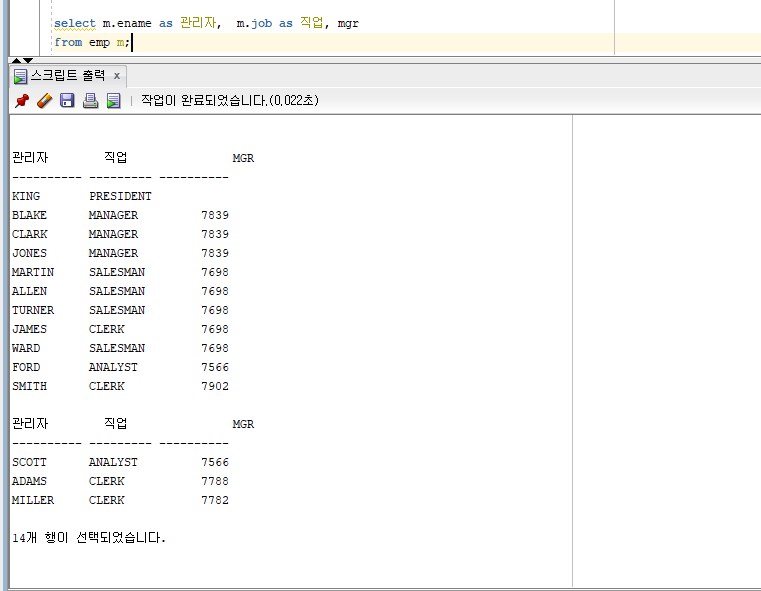Click ADAMS in the output rows
Screen dimensions: 761x591
(x=29, y=481)
